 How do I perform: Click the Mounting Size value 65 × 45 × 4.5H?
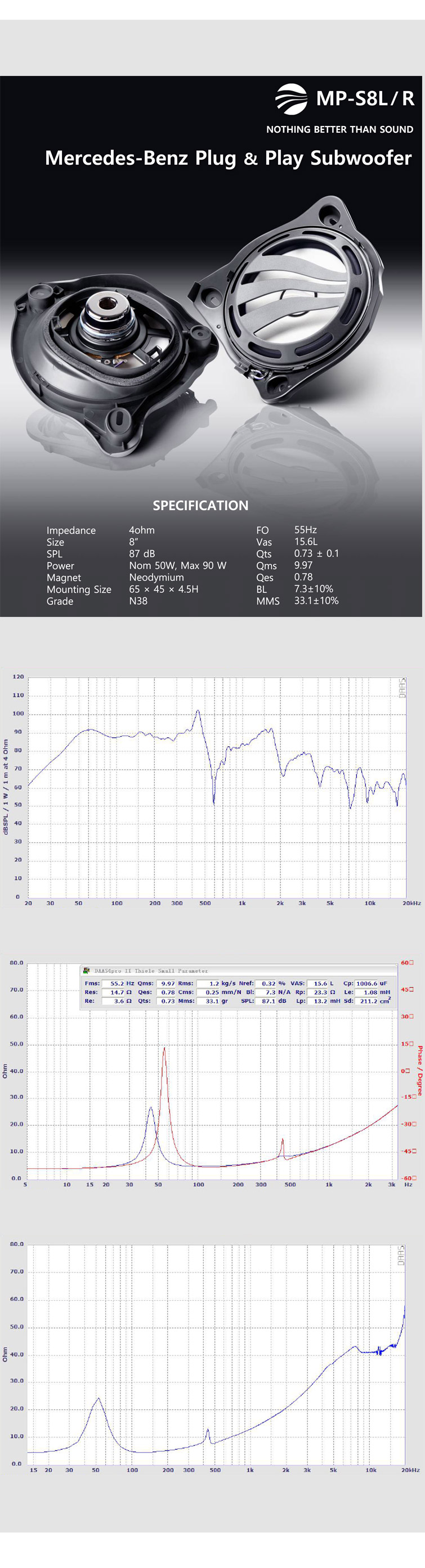(164, 589)
